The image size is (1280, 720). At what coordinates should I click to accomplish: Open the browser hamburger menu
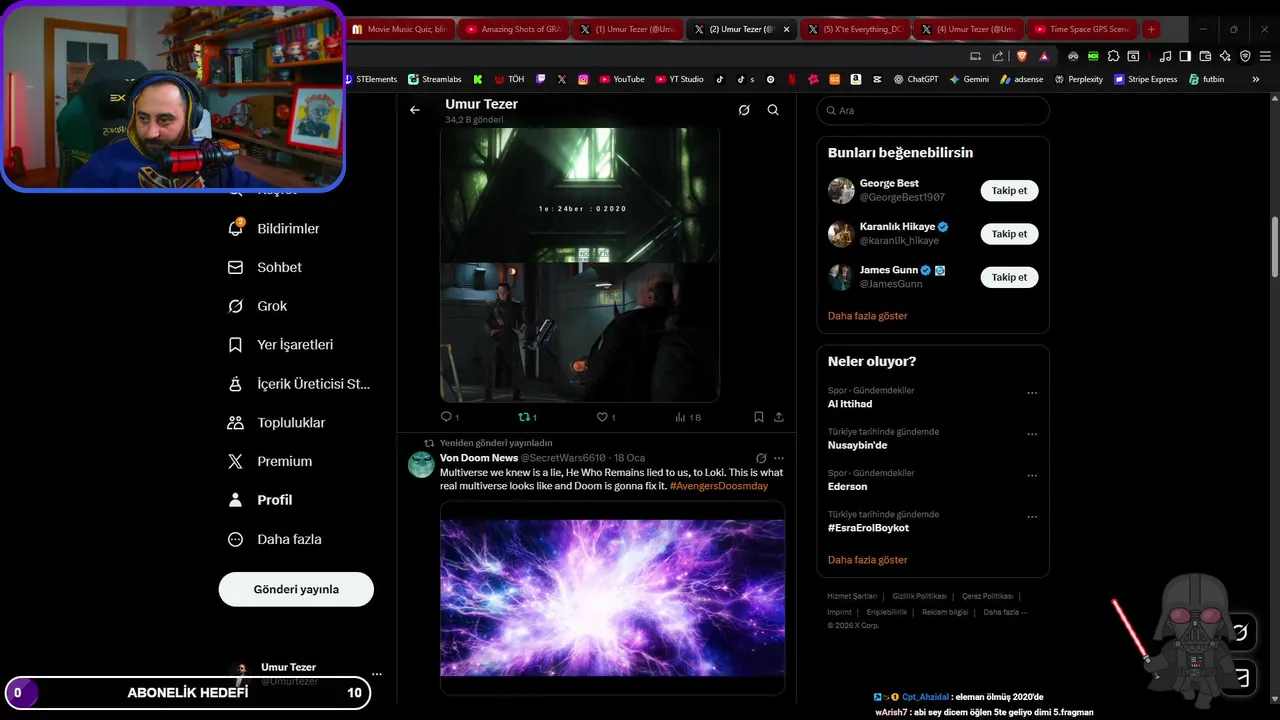pos(1264,56)
